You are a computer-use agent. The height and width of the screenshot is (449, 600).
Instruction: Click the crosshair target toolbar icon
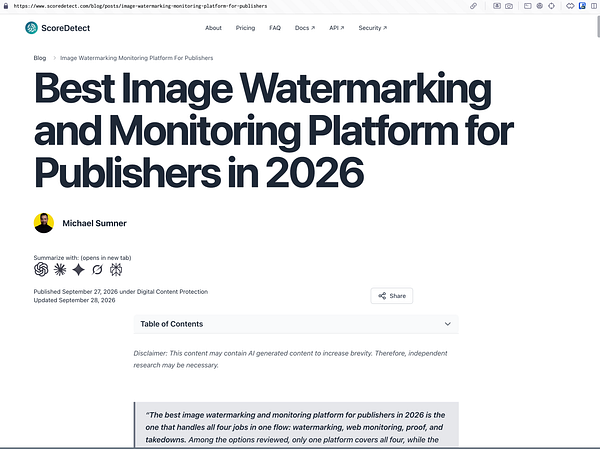tap(551, 6)
